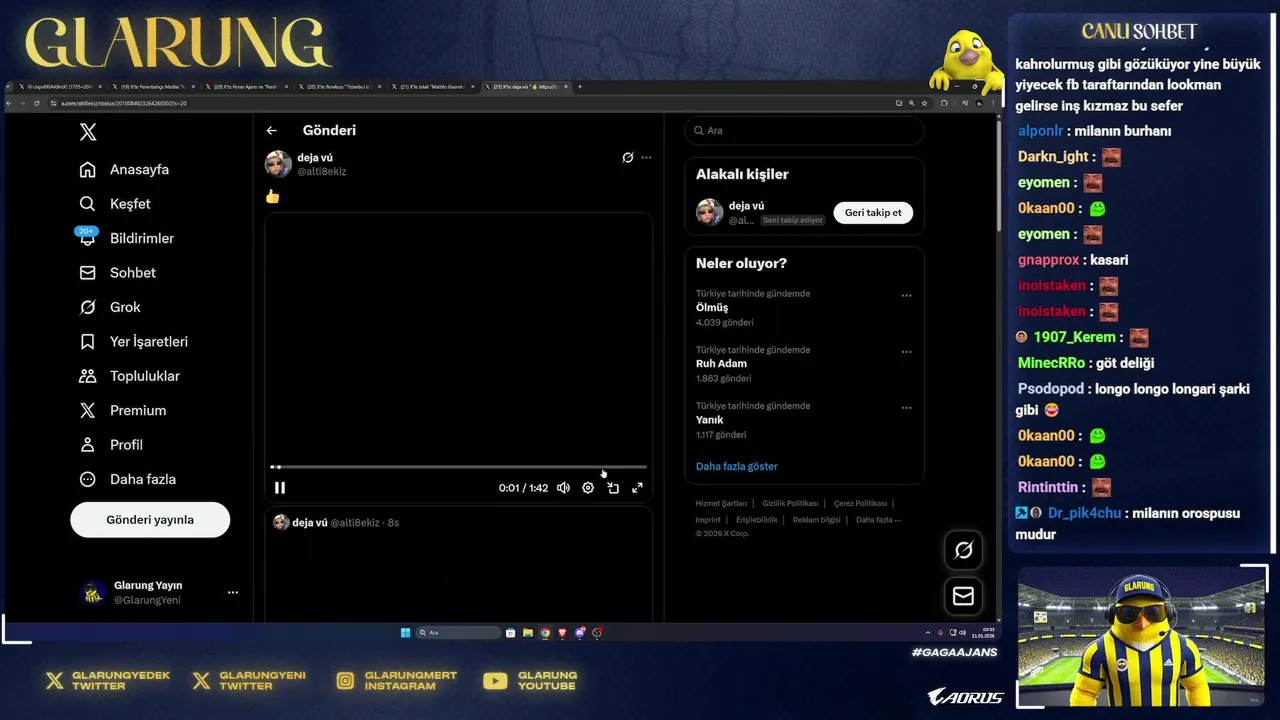The width and height of the screenshot is (1280, 720).
Task: Open more options on deja vú post
Action: (646, 157)
